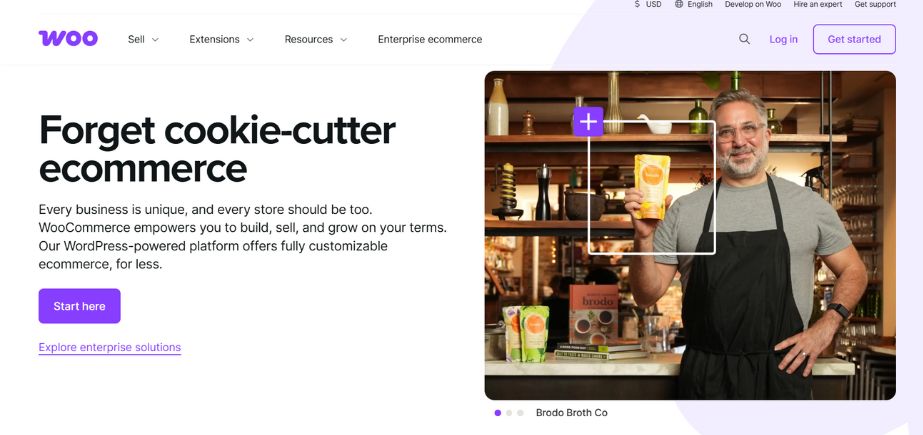This screenshot has height=435, width=923.
Task: Select the first carousel dot
Action: 498,413
